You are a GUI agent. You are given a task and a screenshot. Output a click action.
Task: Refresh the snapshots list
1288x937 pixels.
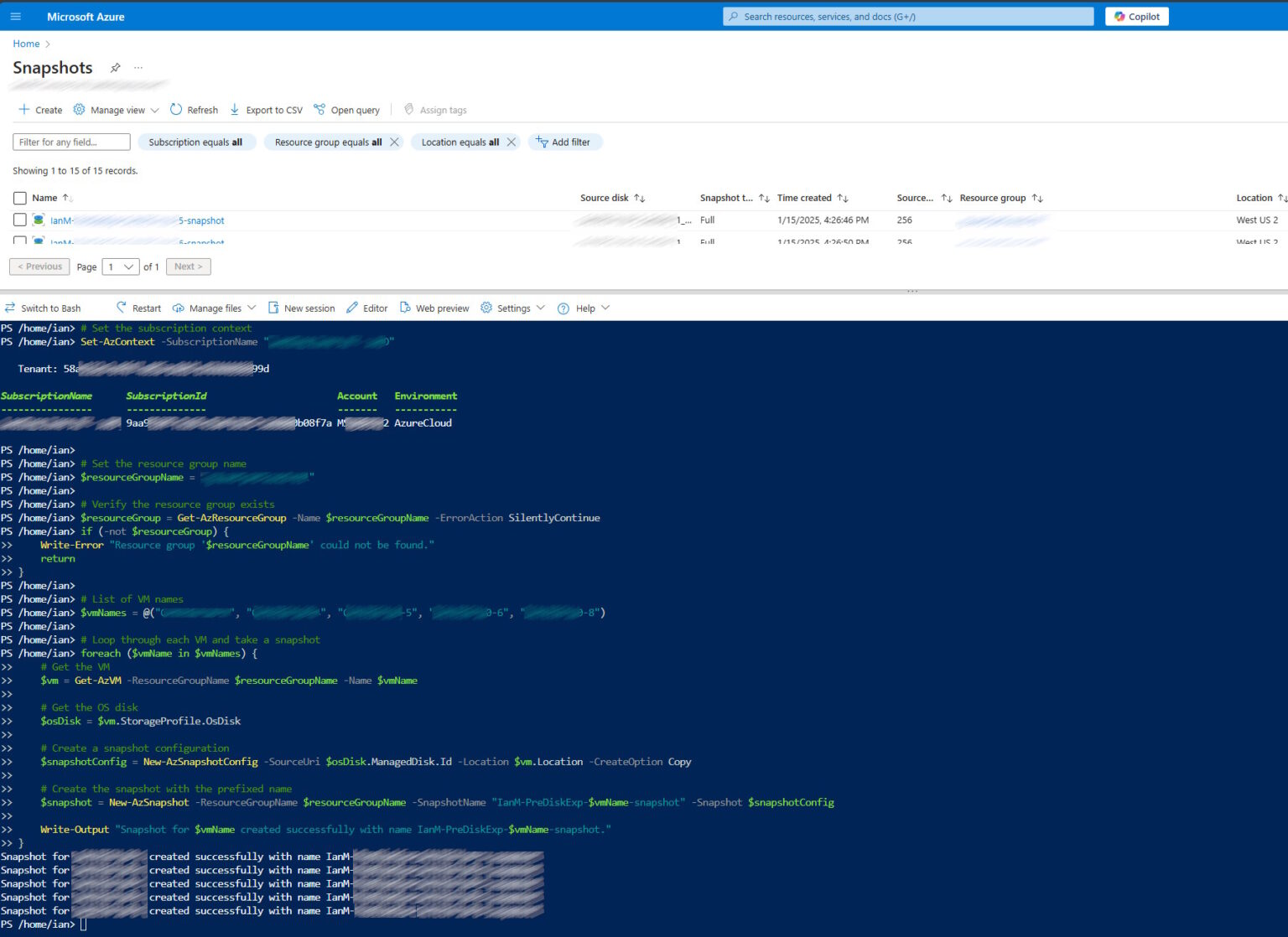tap(194, 110)
